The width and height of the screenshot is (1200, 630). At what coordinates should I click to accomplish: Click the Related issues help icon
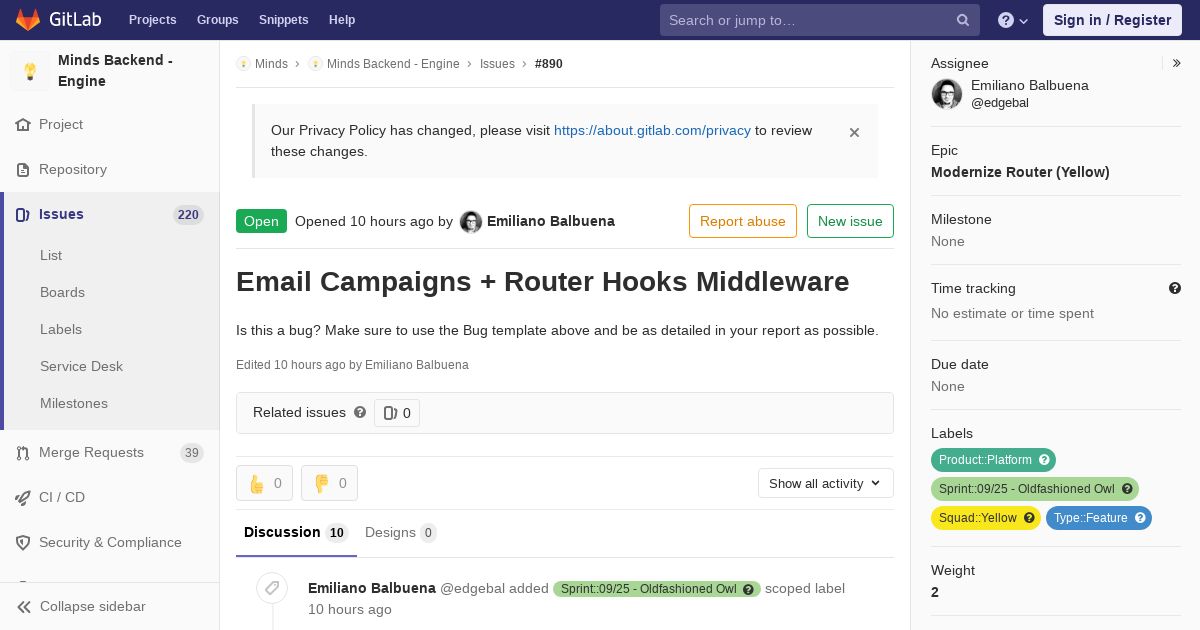point(360,412)
